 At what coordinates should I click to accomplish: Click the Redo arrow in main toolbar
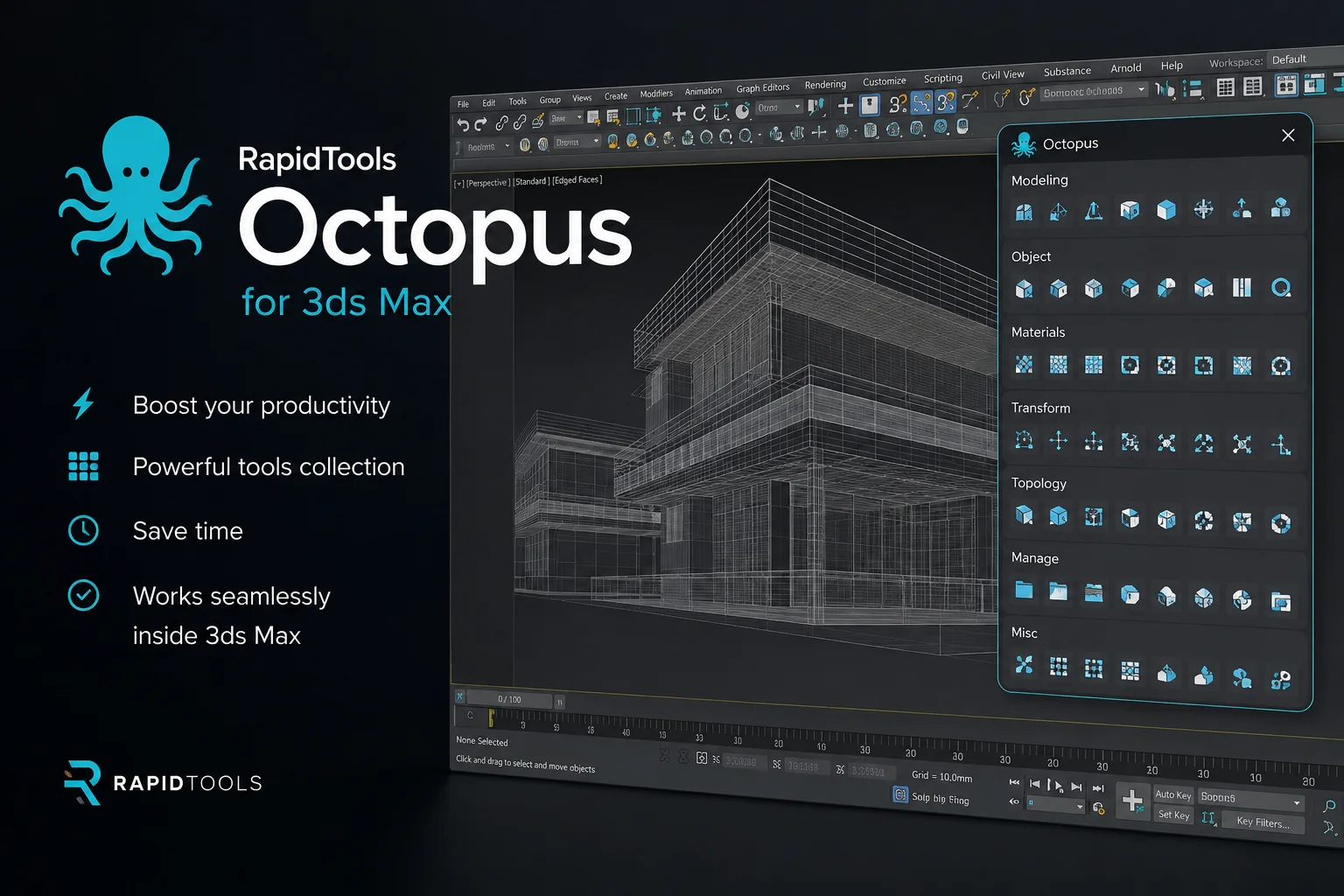click(480, 124)
